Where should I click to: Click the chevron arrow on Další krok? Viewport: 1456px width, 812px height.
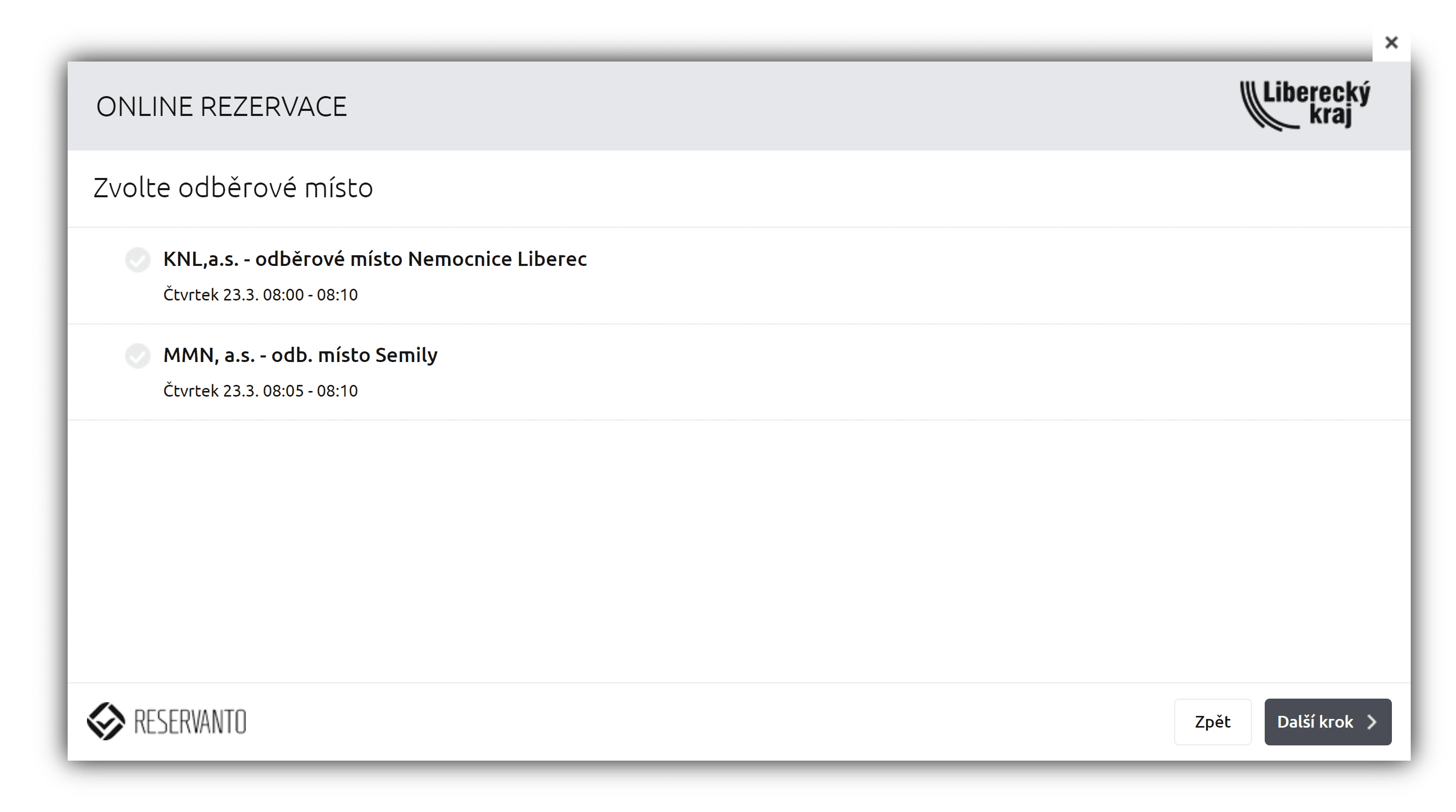click(x=1372, y=721)
